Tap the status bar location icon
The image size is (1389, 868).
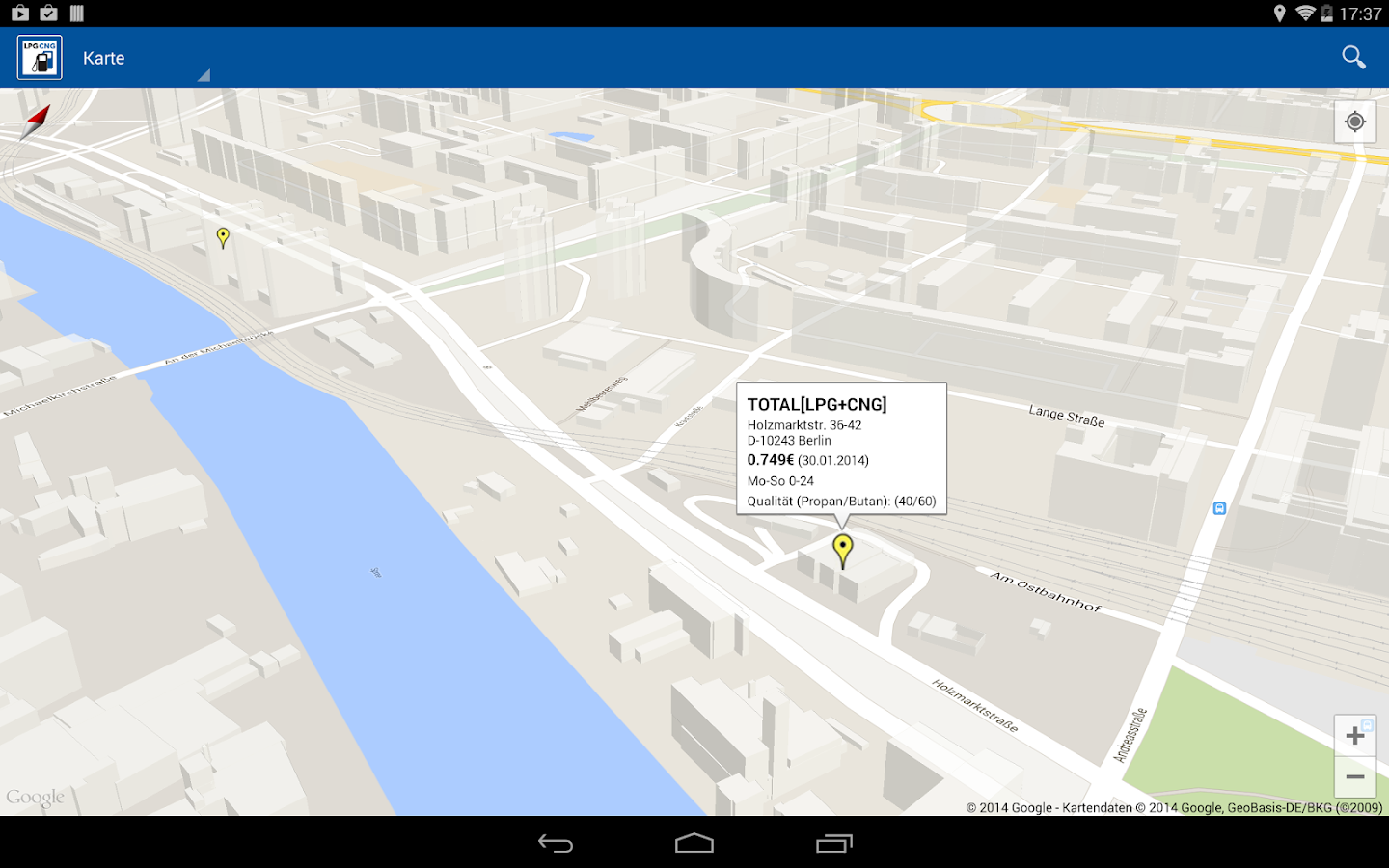[x=1279, y=14]
